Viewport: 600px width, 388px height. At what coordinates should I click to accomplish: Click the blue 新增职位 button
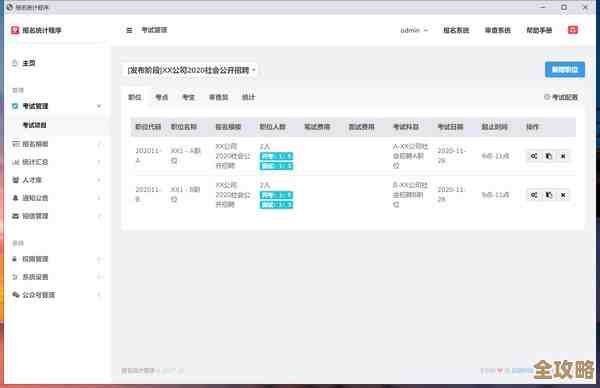coord(565,70)
